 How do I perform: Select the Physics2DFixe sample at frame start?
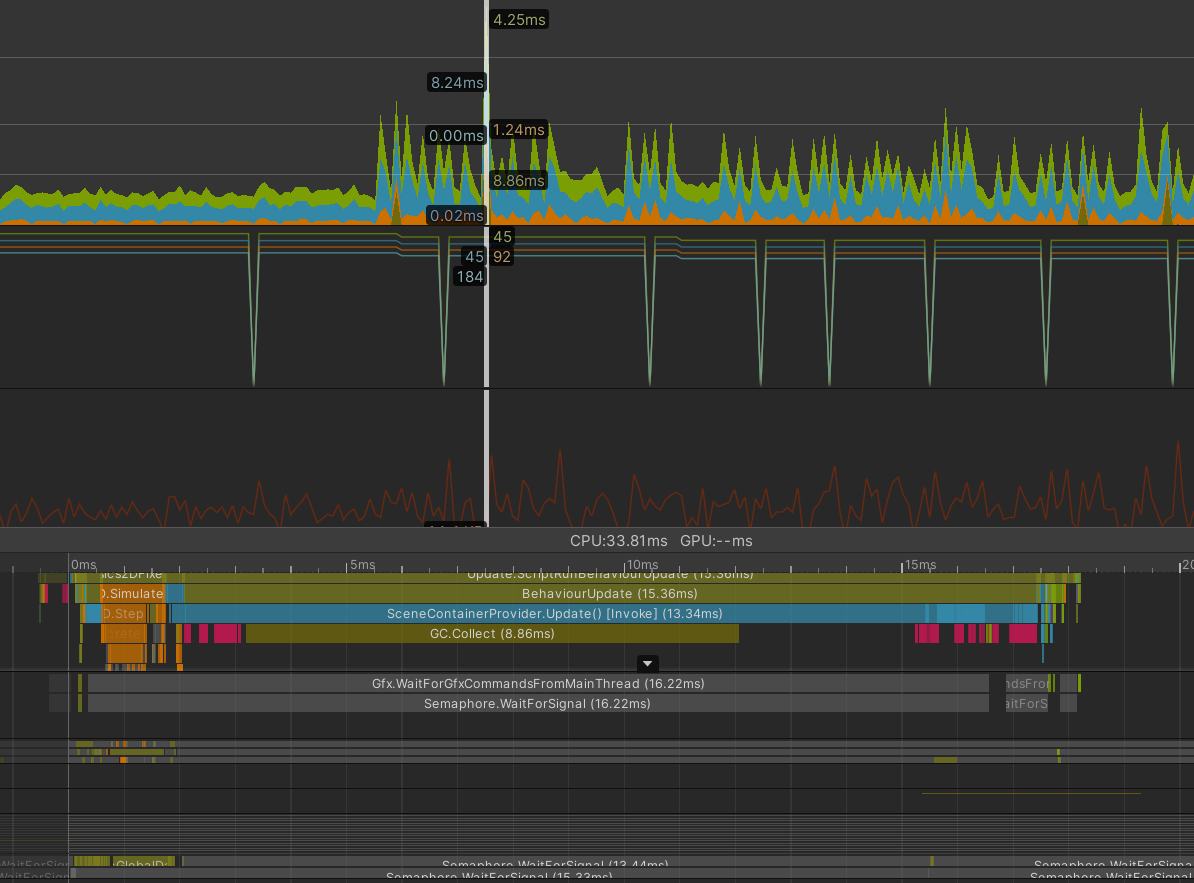tap(132, 574)
